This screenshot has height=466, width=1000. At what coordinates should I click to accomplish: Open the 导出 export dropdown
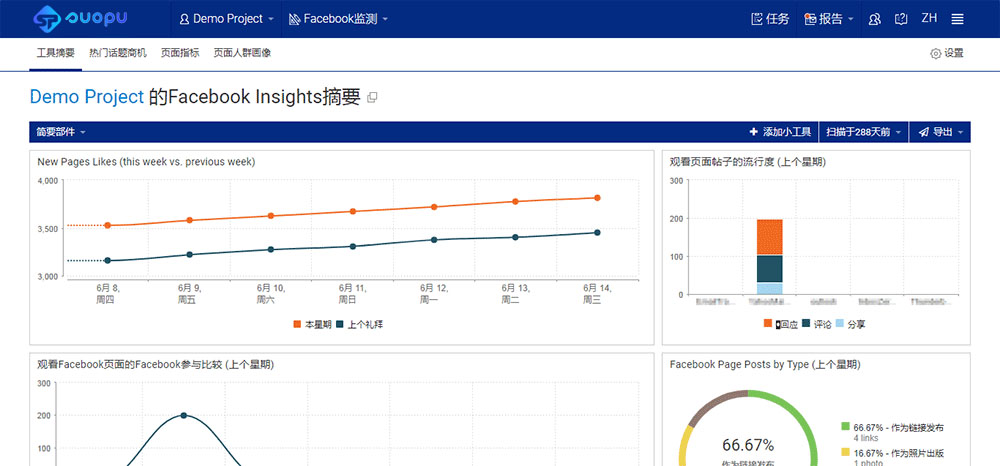pos(940,132)
